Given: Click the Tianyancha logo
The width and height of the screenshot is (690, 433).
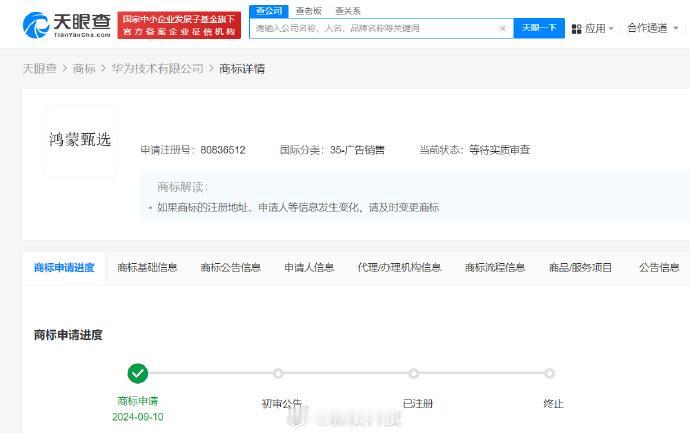Looking at the screenshot, I should click(x=66, y=25).
